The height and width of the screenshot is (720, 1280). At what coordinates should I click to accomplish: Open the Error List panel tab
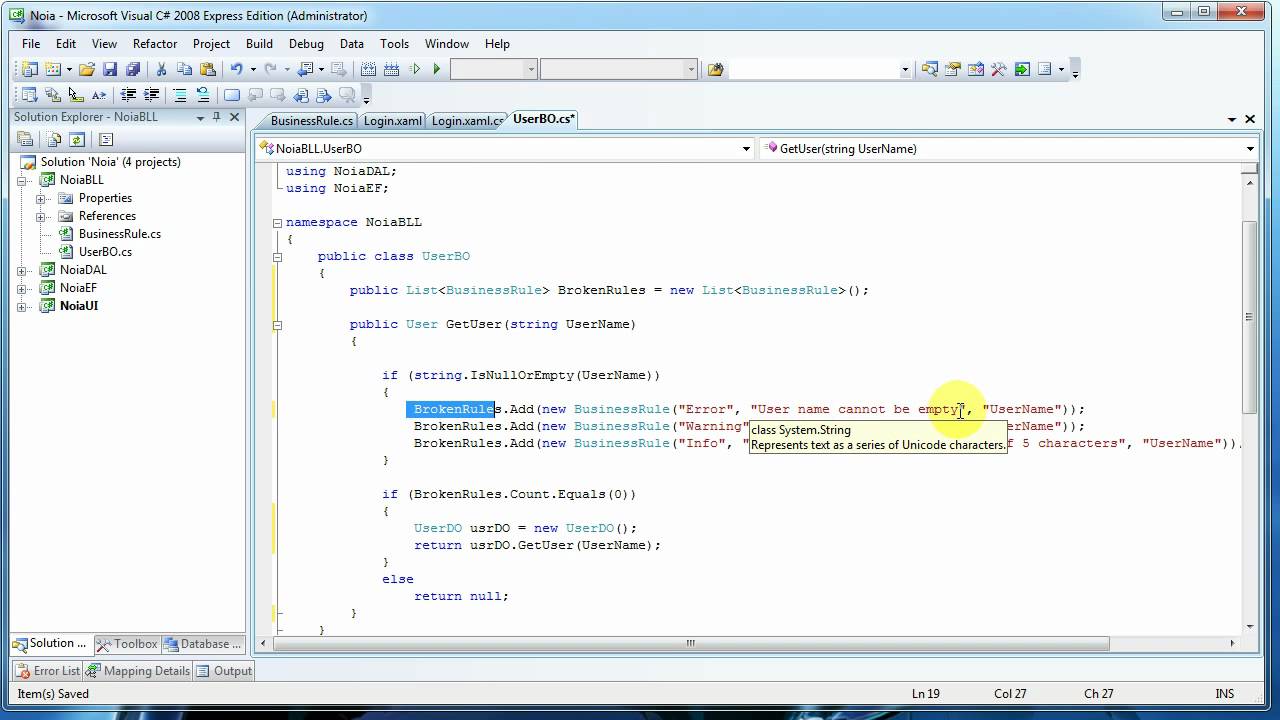tap(48, 671)
